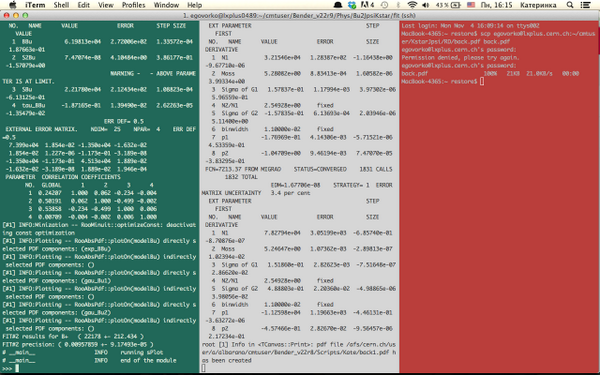600x375 pixels.
Task: Click '(gau_Bu1)' selected PDF component text
Action: (x=95, y=280)
